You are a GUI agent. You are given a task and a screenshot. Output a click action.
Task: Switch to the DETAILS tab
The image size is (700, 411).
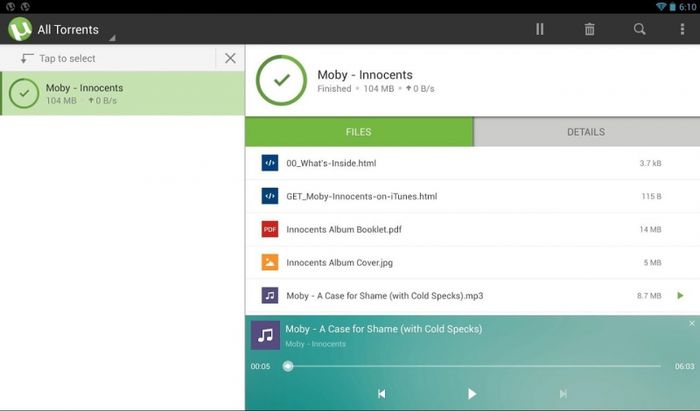tap(586, 132)
